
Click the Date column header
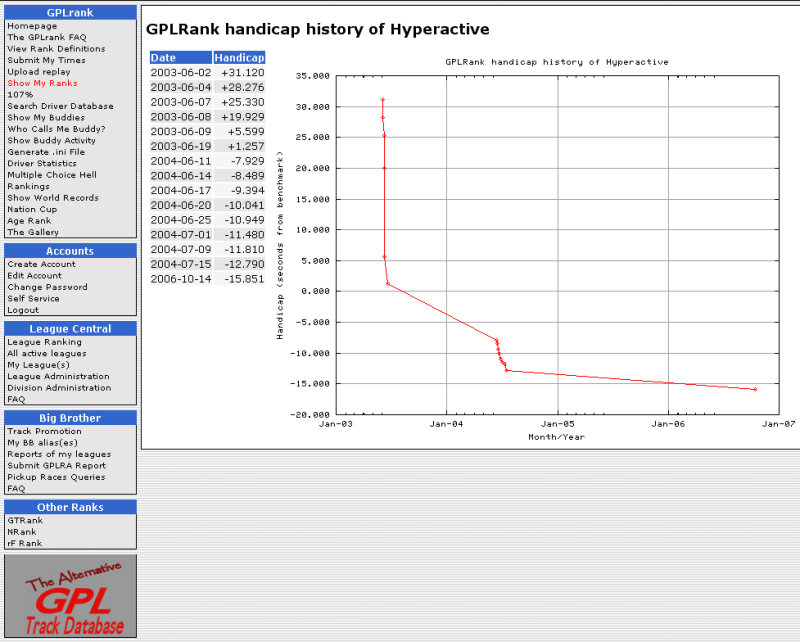[181, 58]
